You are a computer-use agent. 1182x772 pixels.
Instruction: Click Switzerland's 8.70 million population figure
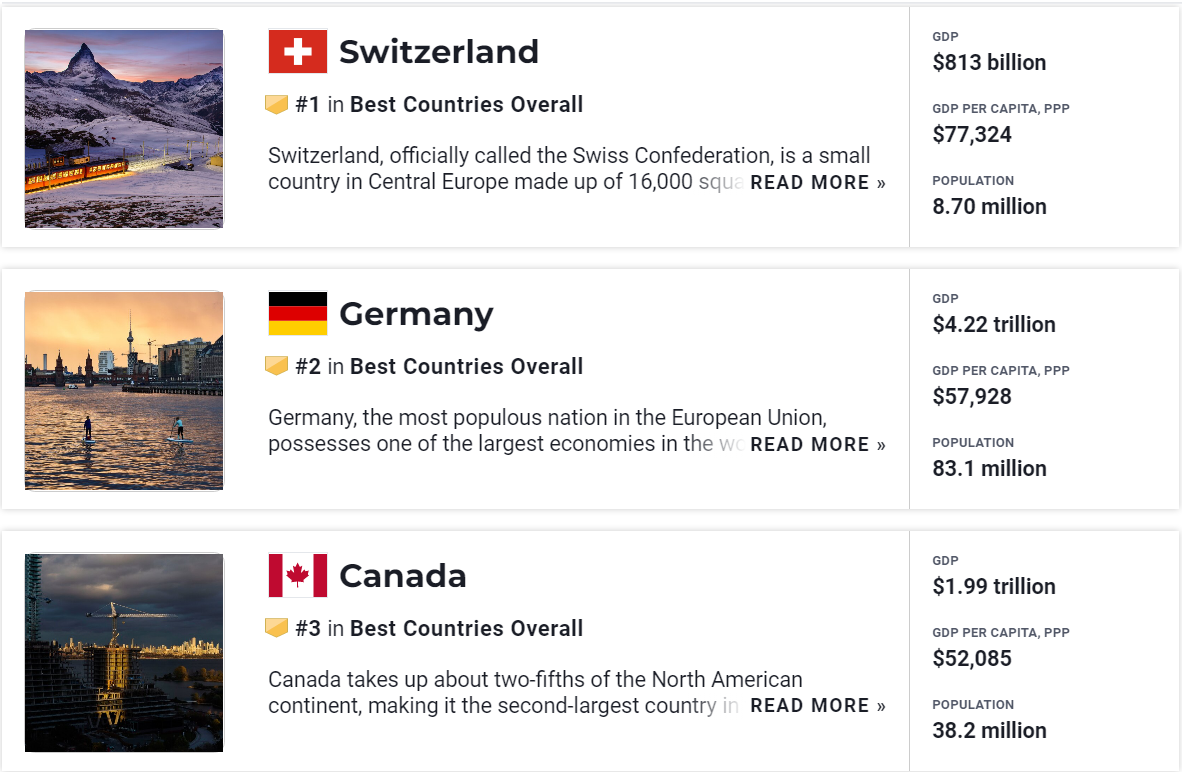point(989,206)
